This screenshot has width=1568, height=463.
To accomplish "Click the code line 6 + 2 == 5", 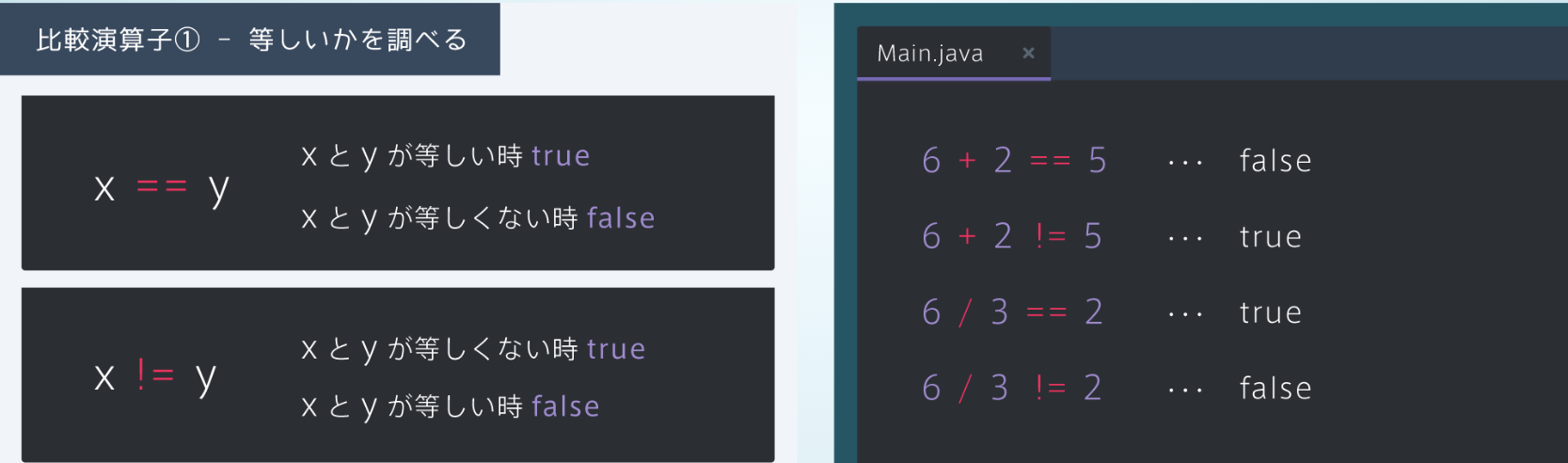I will pyautogui.click(x=1014, y=161).
